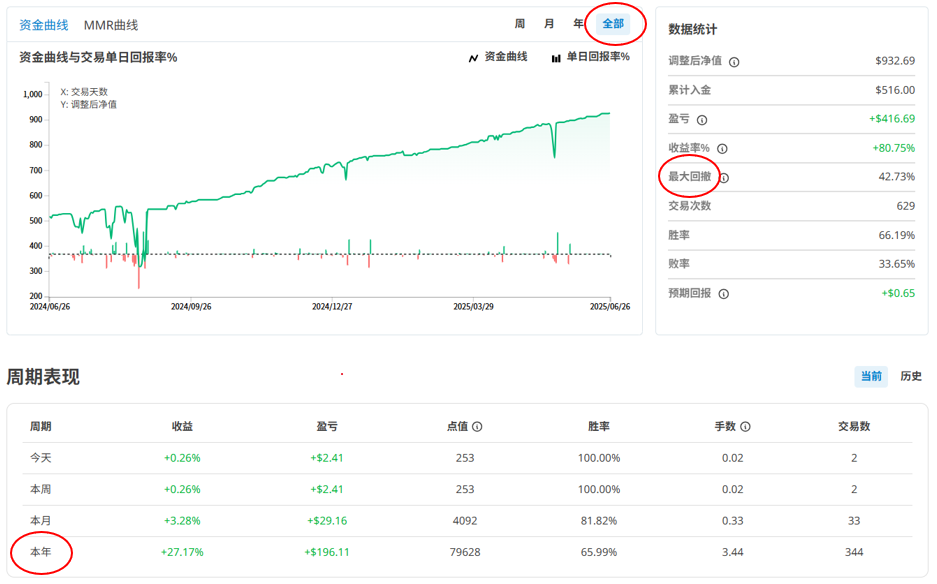Switch to the MMR曲线 tab
The height and width of the screenshot is (584, 937).
111,25
